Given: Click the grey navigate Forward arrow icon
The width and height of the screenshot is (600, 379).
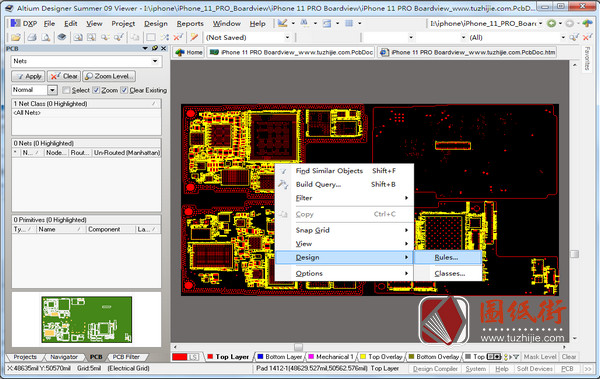Looking at the screenshot, I should tap(570, 24).
